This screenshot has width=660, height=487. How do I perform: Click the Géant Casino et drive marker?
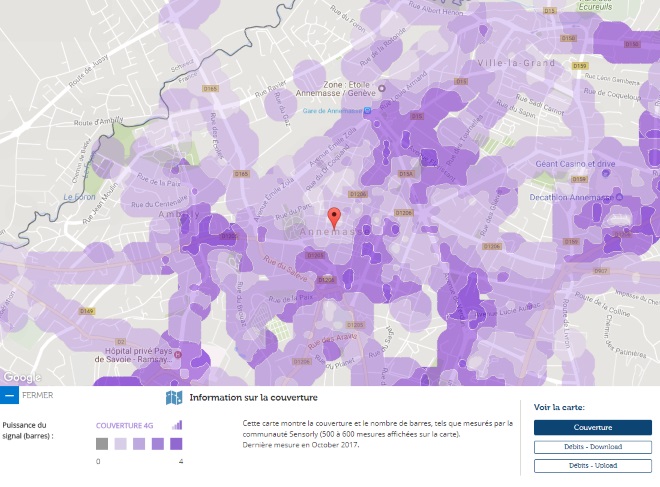click(605, 173)
